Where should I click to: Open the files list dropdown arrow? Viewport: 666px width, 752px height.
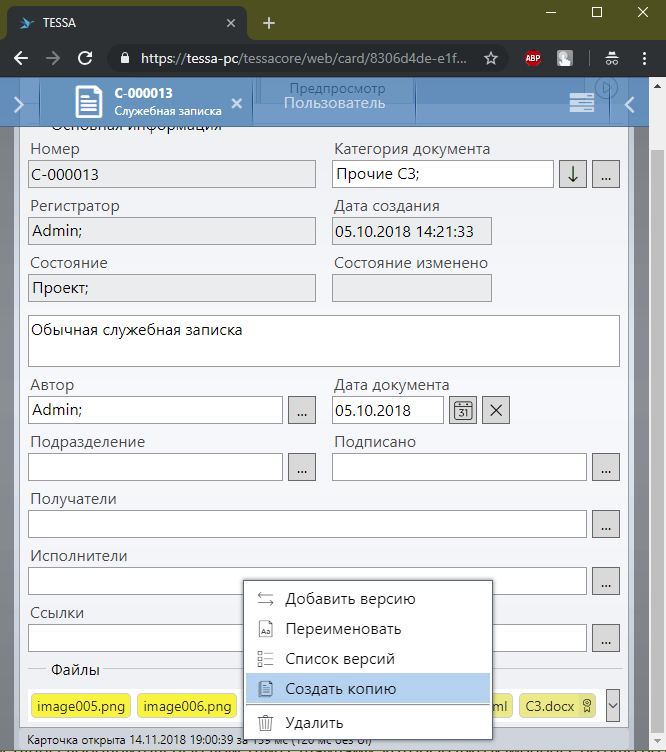613,705
